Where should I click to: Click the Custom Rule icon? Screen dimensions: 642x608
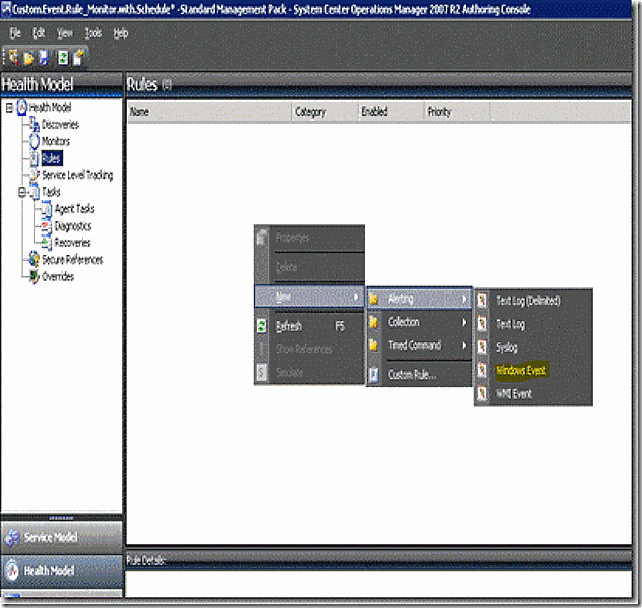point(373,375)
